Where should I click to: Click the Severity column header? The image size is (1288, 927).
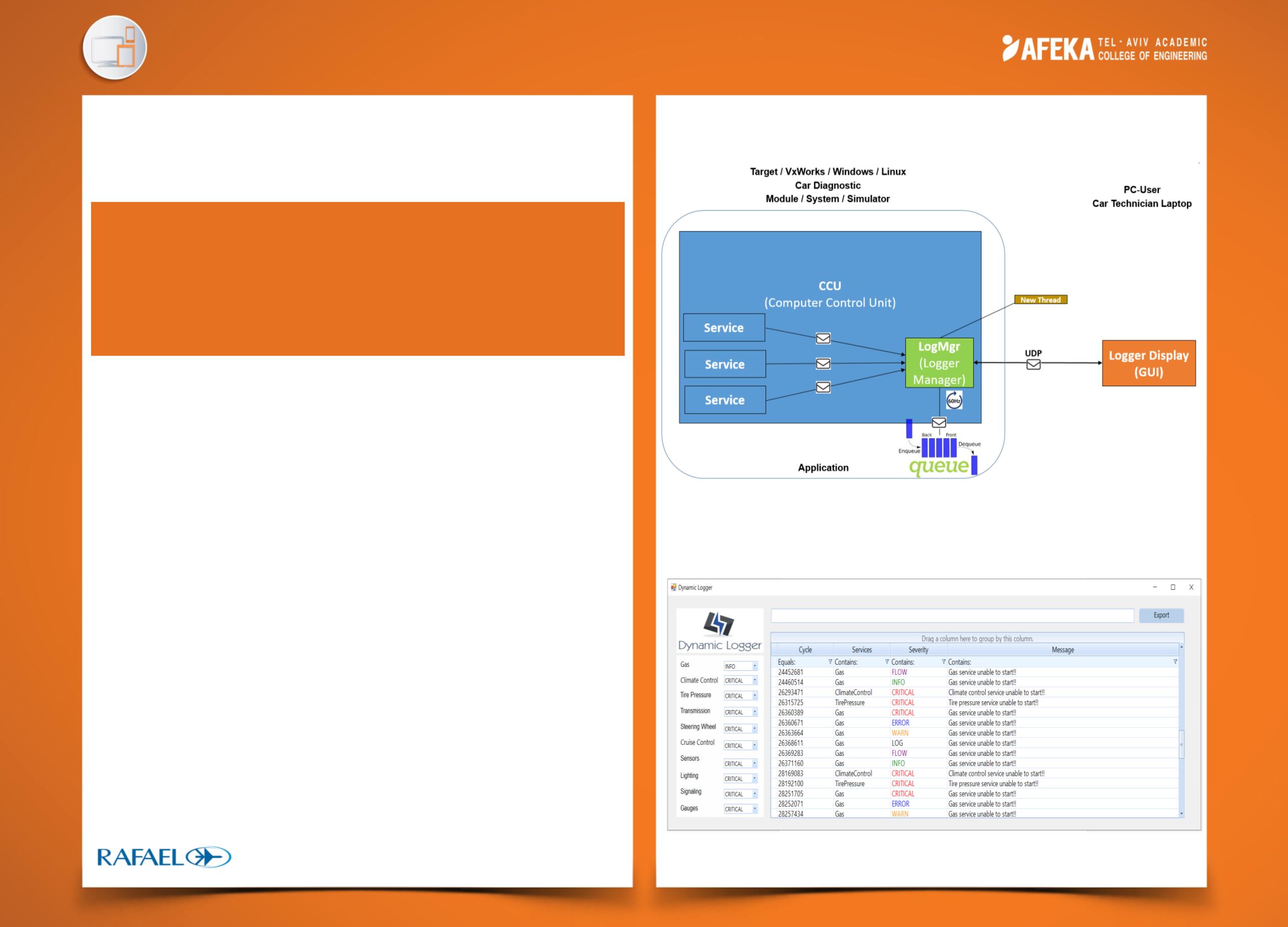pyautogui.click(x=919, y=650)
